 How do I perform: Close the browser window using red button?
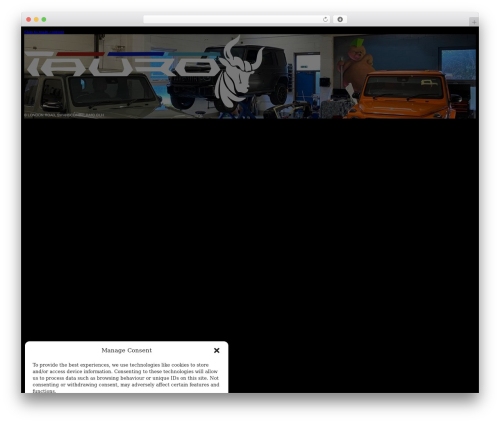(29, 19)
